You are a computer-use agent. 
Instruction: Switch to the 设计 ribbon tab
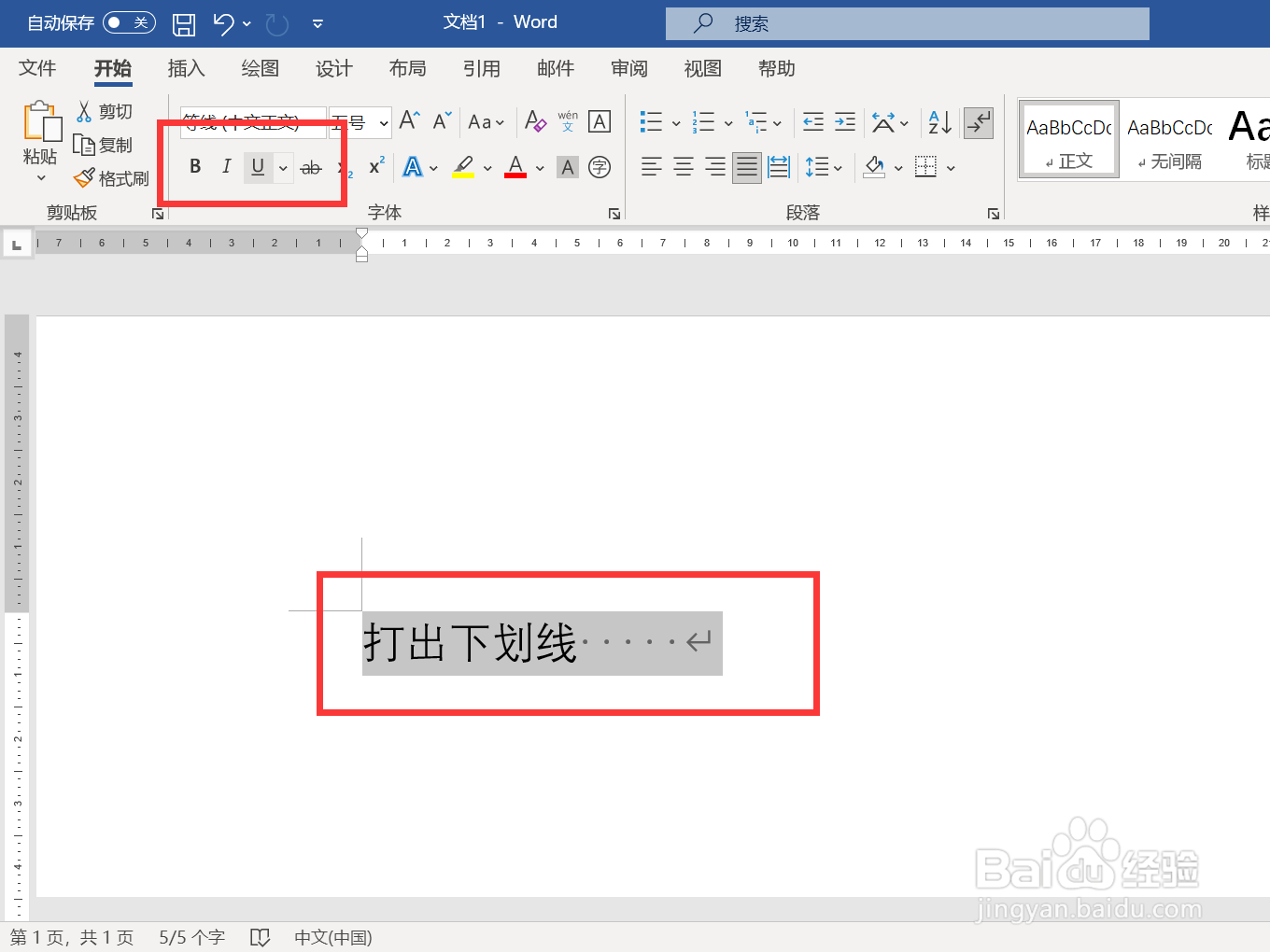pos(333,68)
